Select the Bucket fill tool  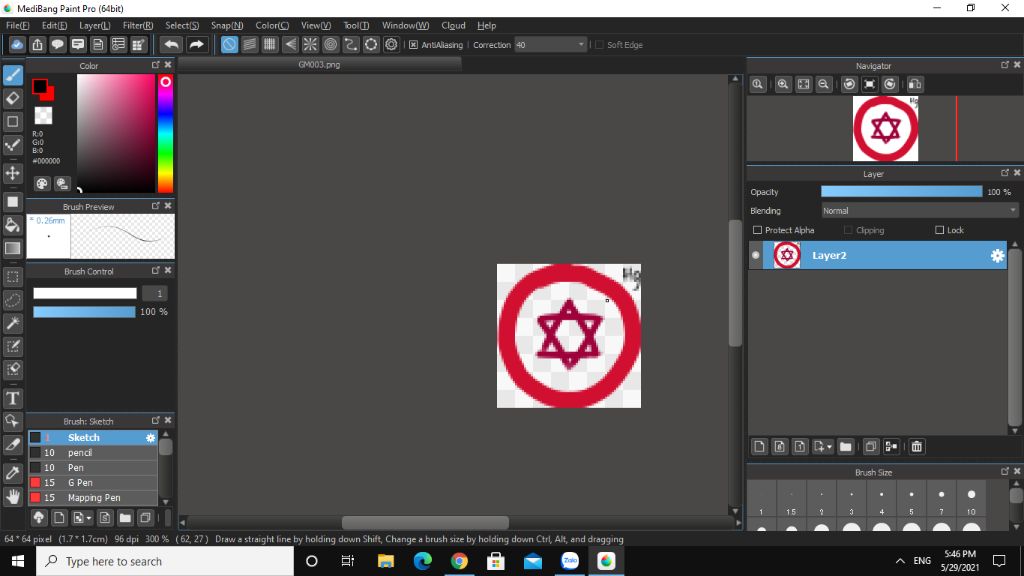[x=12, y=225]
